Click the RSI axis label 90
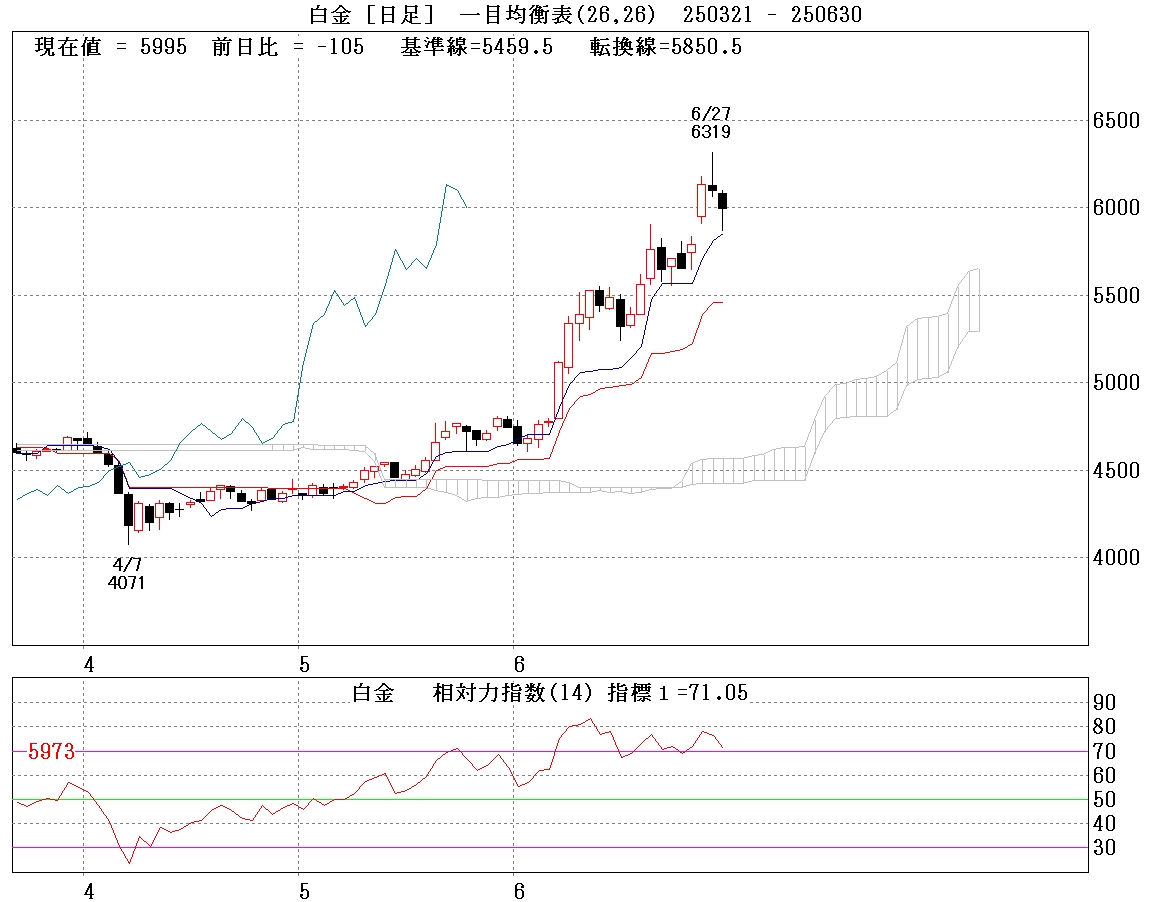The width and height of the screenshot is (1171, 902). pyautogui.click(x=1105, y=702)
